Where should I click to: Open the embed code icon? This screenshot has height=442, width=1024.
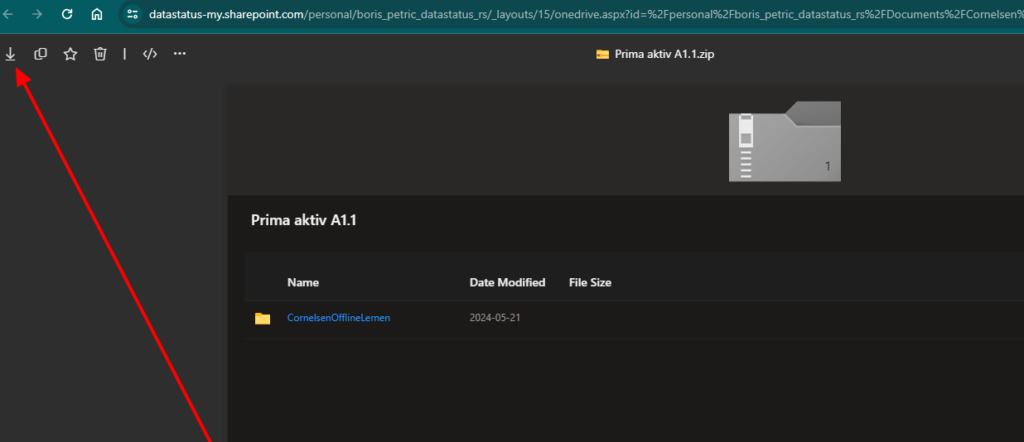tap(150, 54)
